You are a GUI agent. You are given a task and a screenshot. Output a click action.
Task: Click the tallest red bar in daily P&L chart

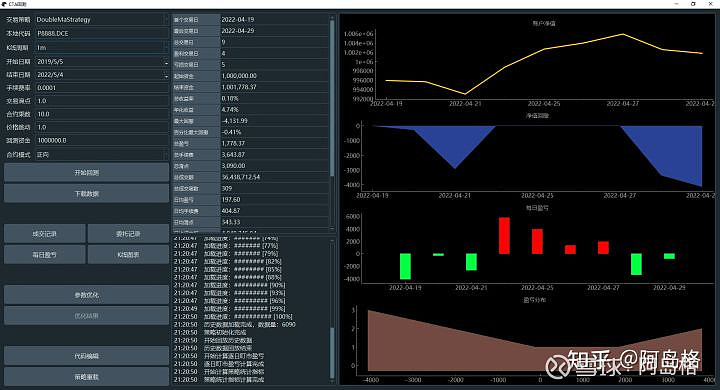point(504,236)
